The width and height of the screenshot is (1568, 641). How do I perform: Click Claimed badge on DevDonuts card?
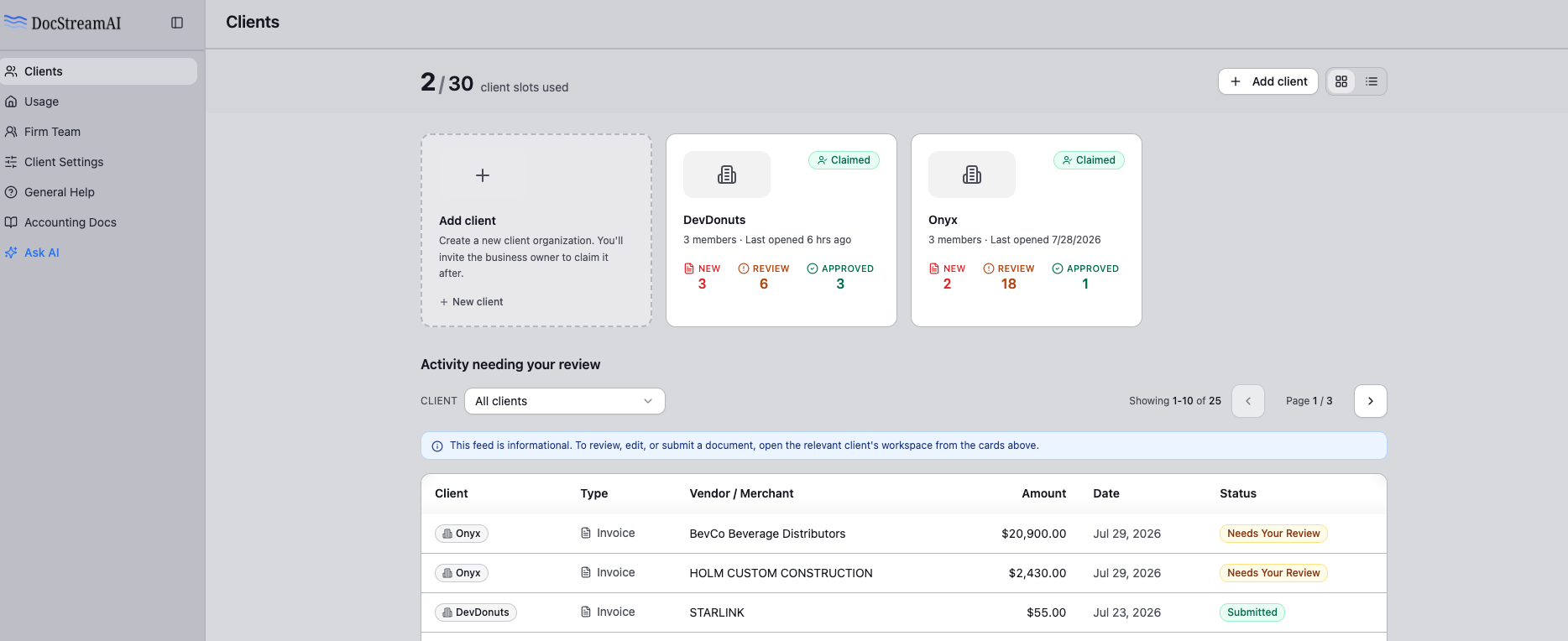pos(844,160)
